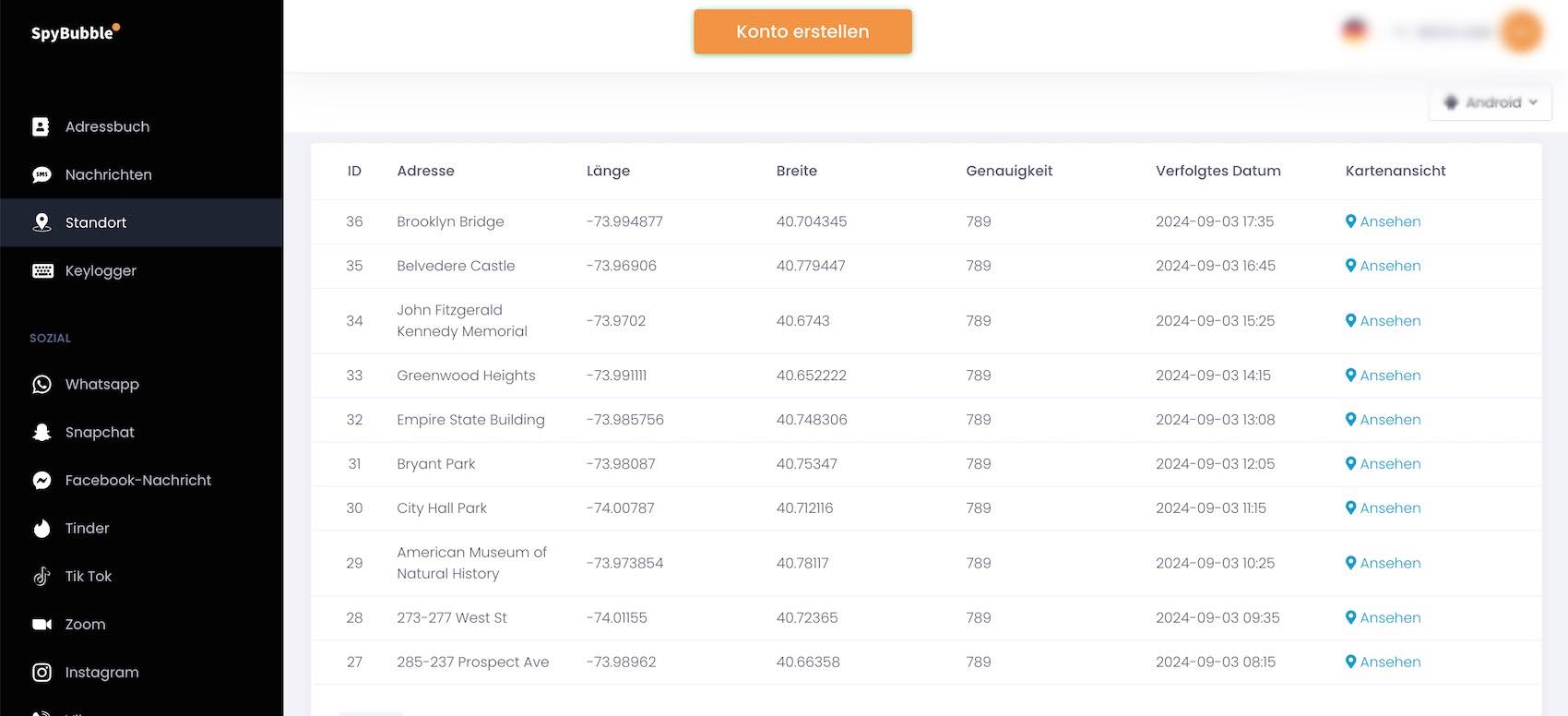Click the German flag language icon
Screen dimensions: 1568x716
1355,31
